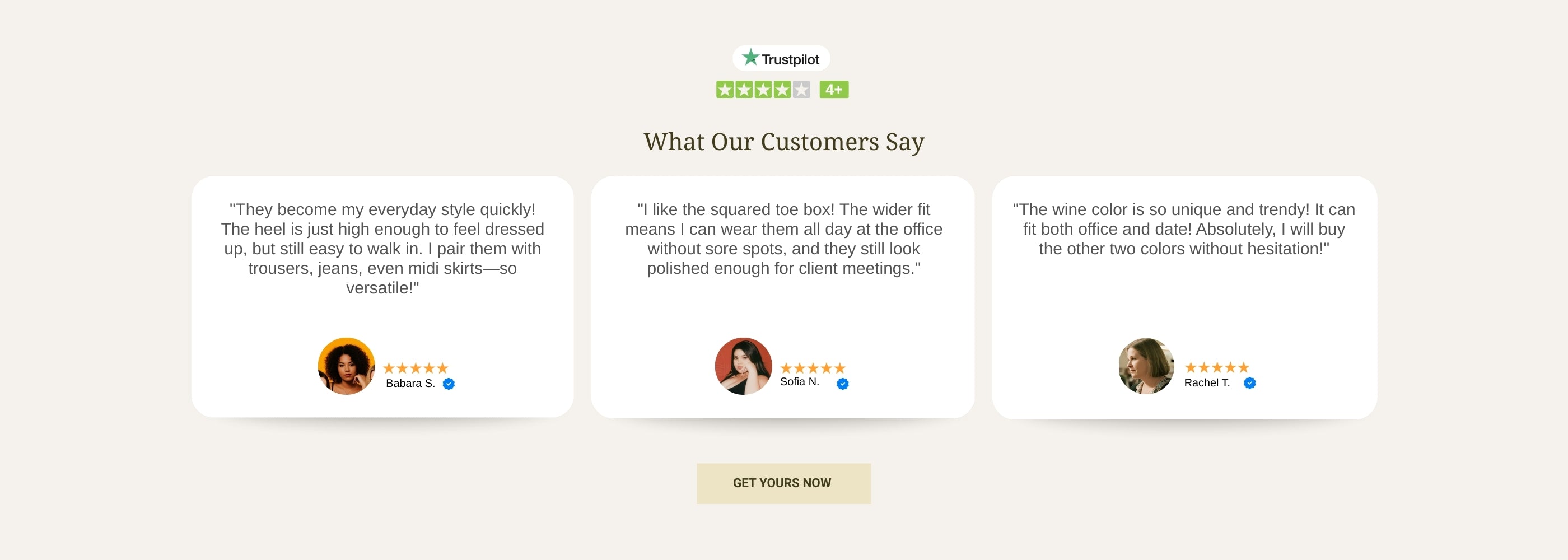1568x560 pixels.
Task: Click Babara S.'s blue verified badge
Action: pos(449,384)
